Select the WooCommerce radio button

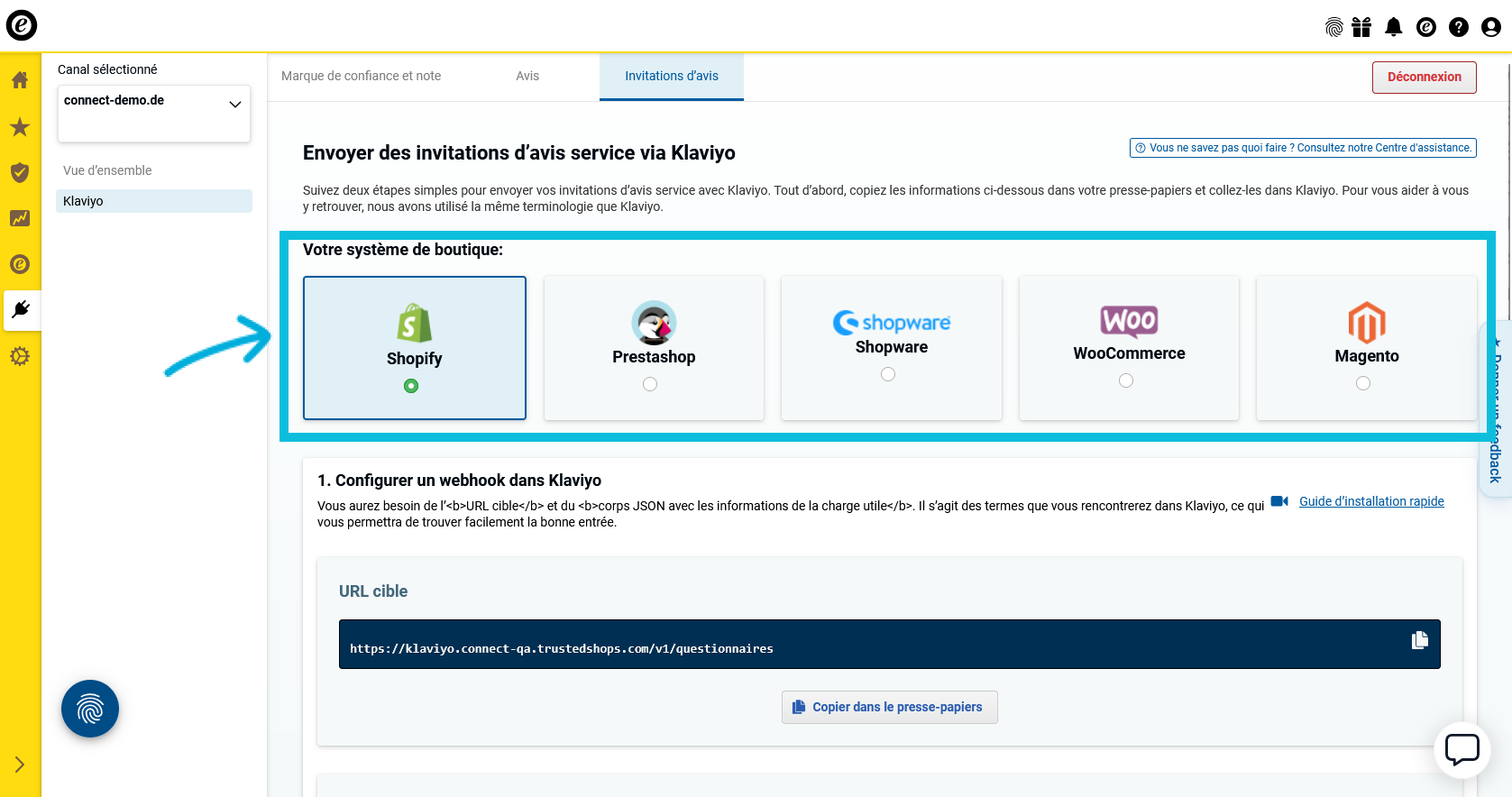pyautogui.click(x=1126, y=380)
